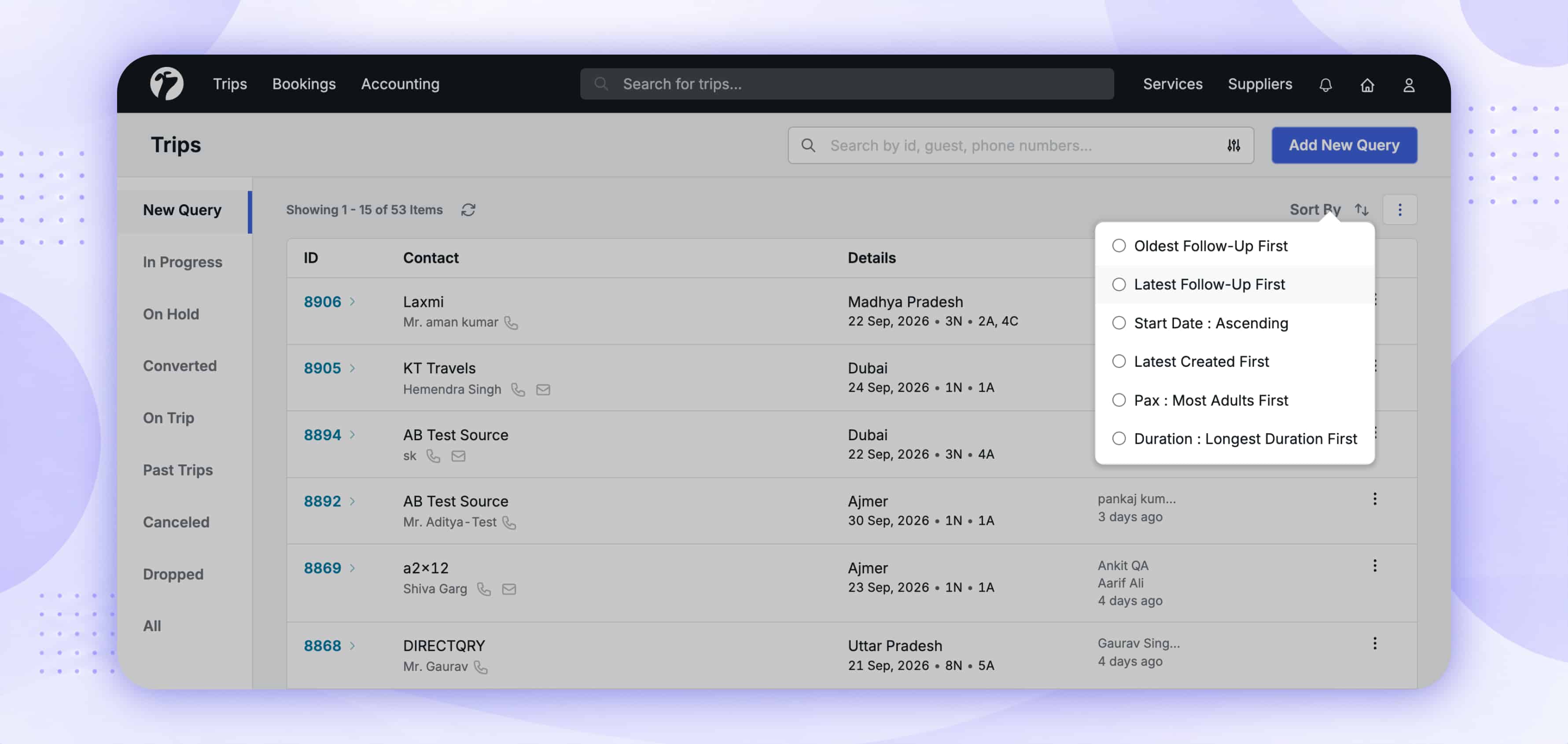Focus search by id, guest, phone field
The width and height of the screenshot is (1568, 744).
point(1021,146)
